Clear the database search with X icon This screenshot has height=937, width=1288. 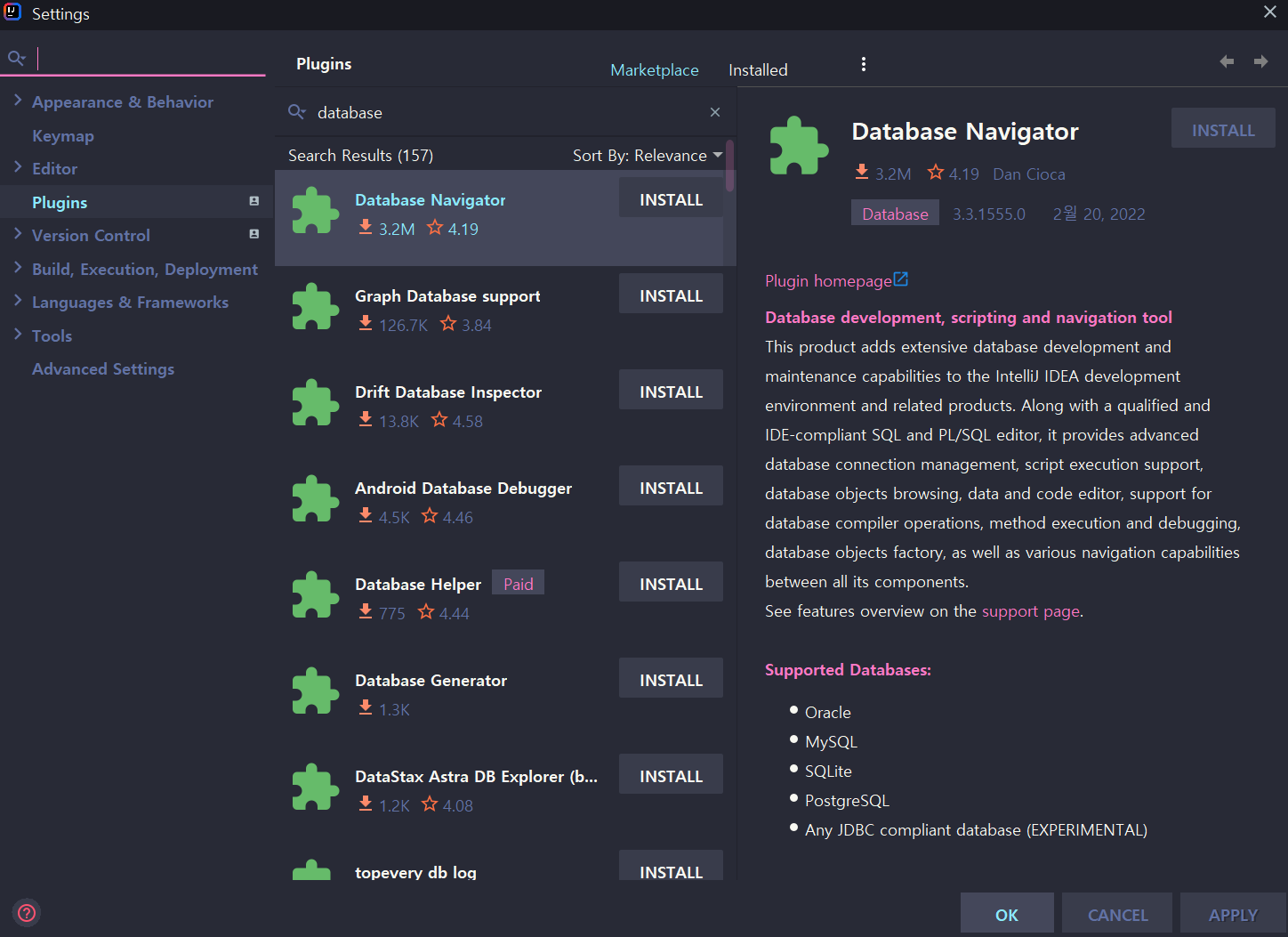click(x=715, y=112)
